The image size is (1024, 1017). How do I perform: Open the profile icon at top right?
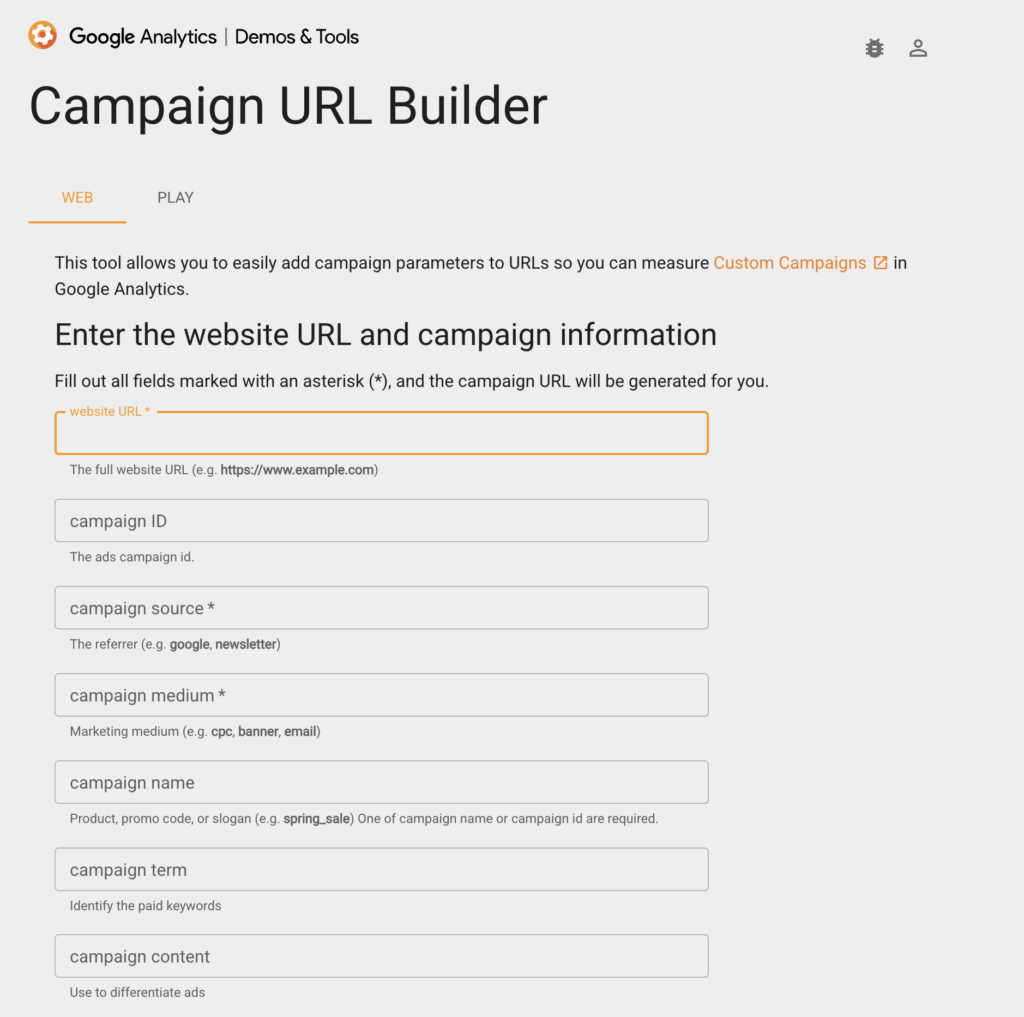918,47
